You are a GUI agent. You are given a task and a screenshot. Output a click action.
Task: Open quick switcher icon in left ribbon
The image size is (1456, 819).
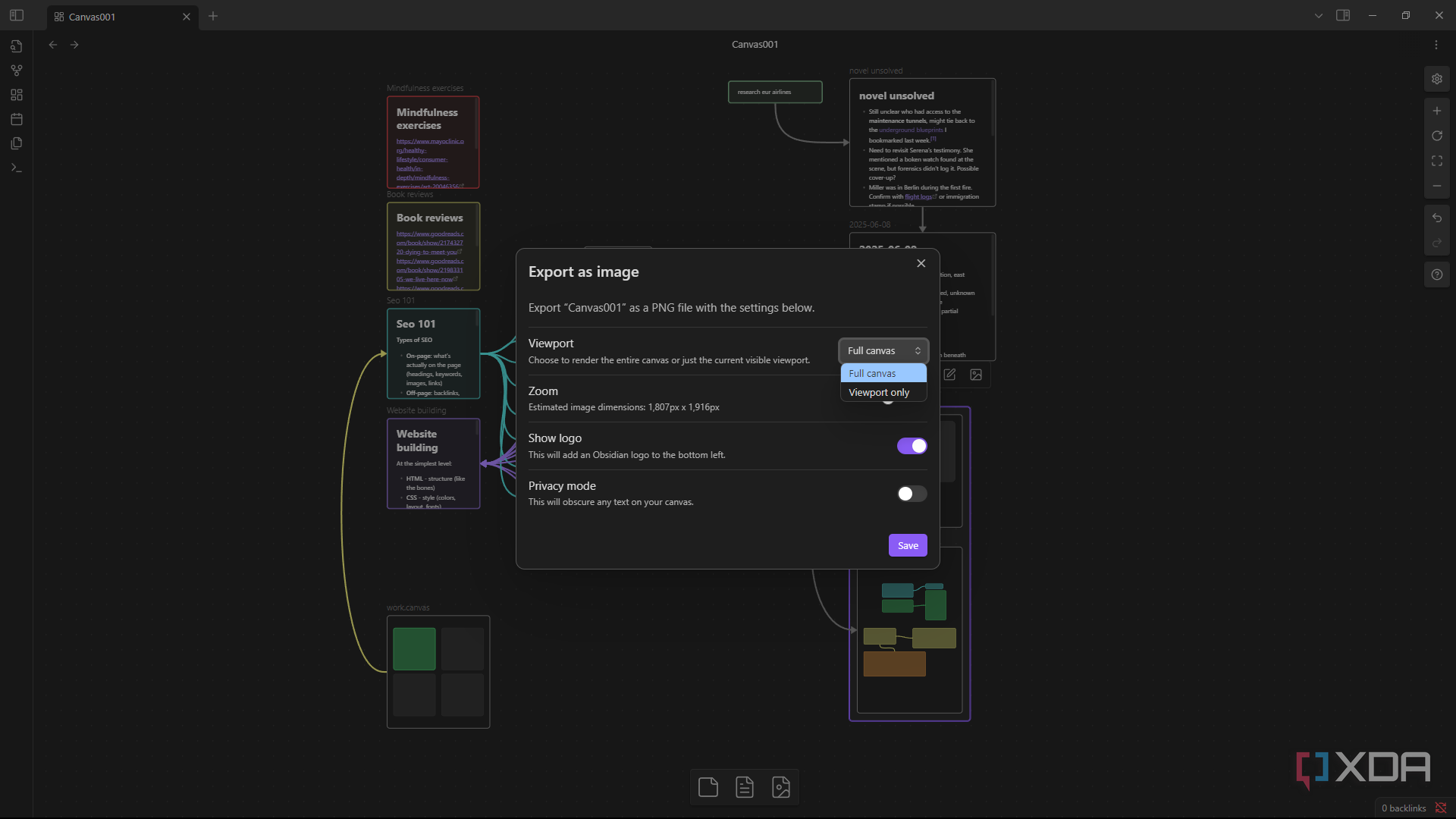coord(17,46)
